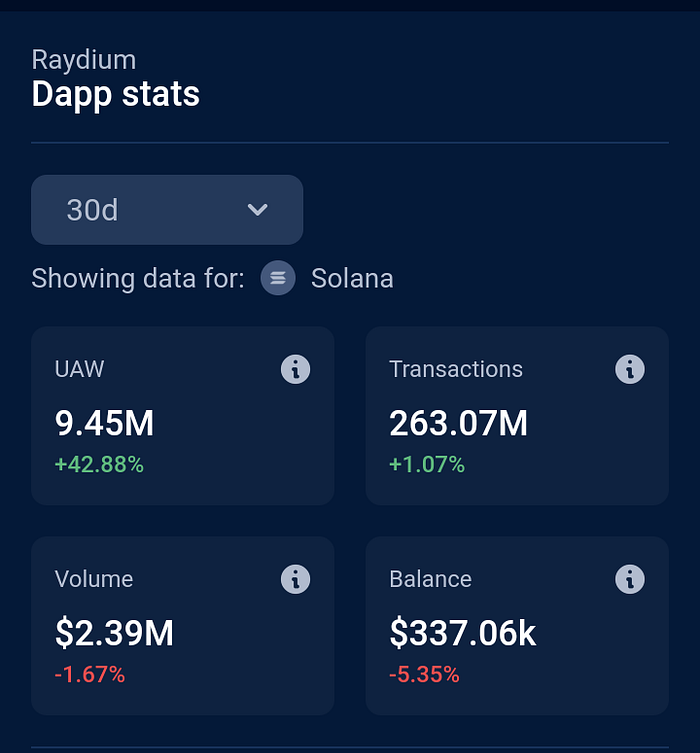Select the Transactions card label
The image size is (700, 753).
point(455,369)
